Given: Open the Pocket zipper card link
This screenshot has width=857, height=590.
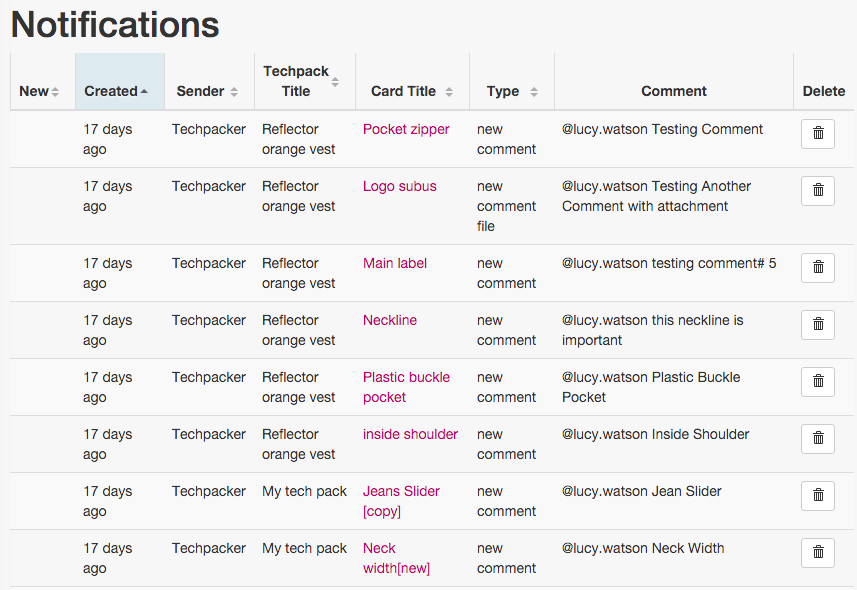Looking at the screenshot, I should tap(406, 129).
